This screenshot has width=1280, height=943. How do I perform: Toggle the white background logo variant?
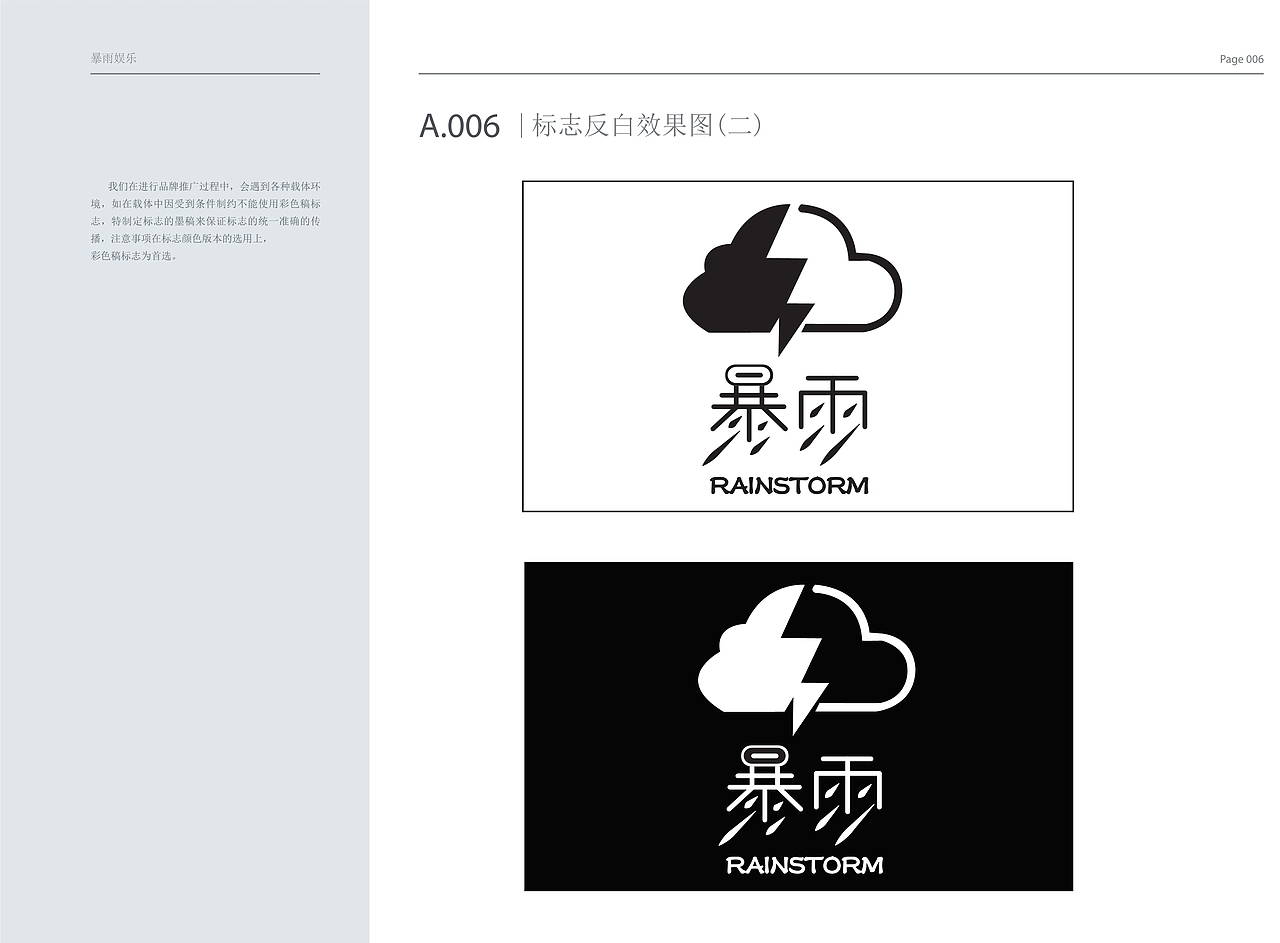click(797, 345)
